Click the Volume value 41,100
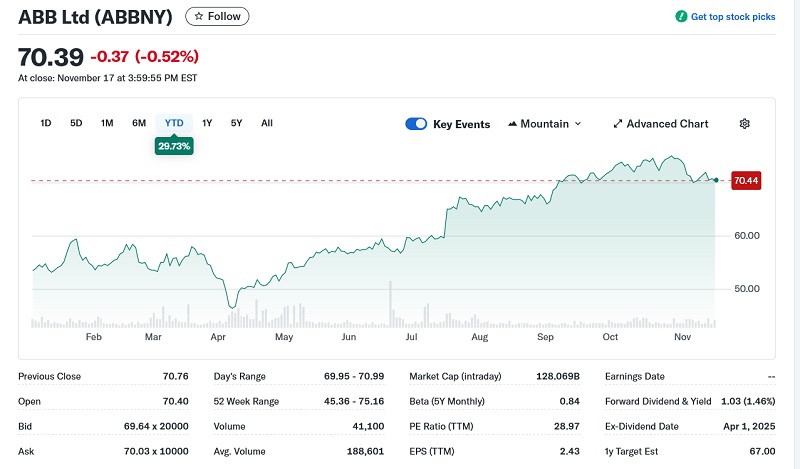The height and width of the screenshot is (469, 800). point(368,427)
